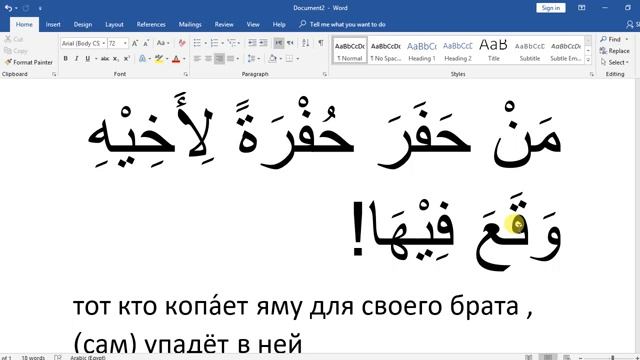Open the Paragraph dialog launcher
Viewport: 640px width, 360px height.
pyautogui.click(x=325, y=74)
